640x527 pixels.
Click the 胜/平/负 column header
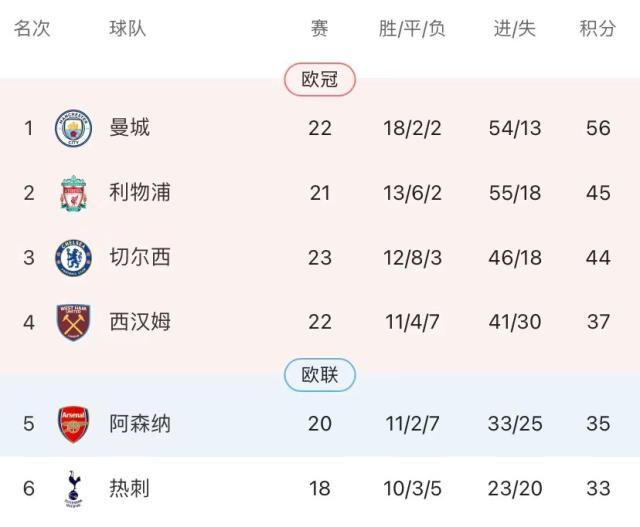click(x=412, y=29)
